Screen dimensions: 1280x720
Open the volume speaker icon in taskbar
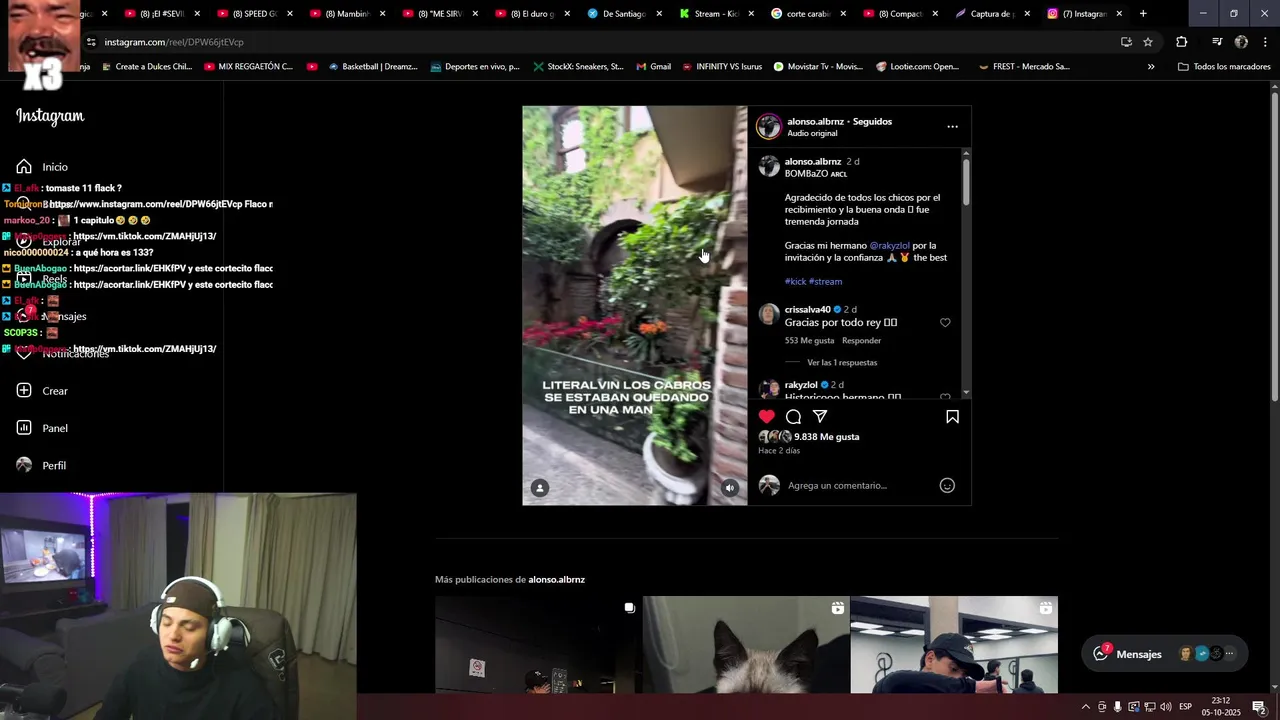tap(1166, 707)
